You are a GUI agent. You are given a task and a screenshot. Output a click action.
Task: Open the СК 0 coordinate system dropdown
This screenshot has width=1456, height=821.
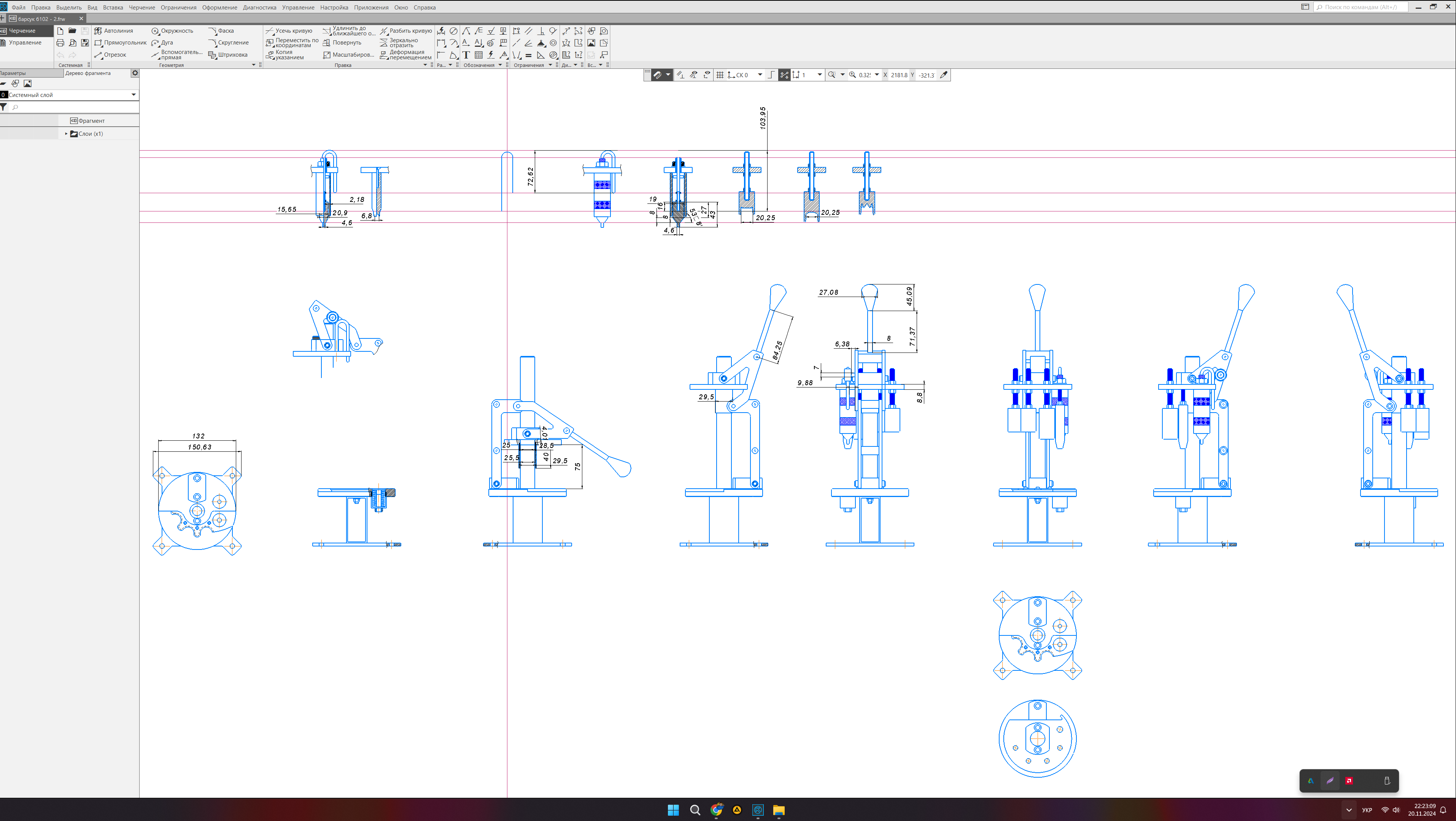[760, 75]
